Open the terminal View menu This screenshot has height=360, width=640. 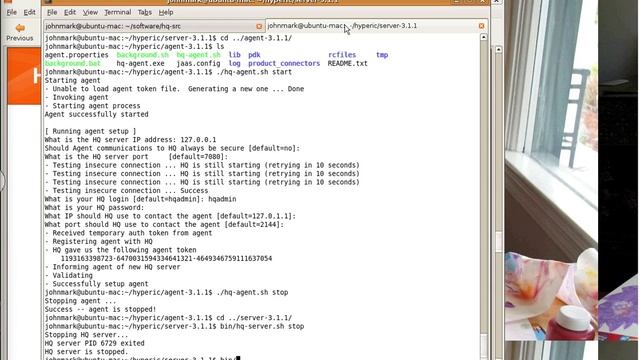tap(90, 12)
